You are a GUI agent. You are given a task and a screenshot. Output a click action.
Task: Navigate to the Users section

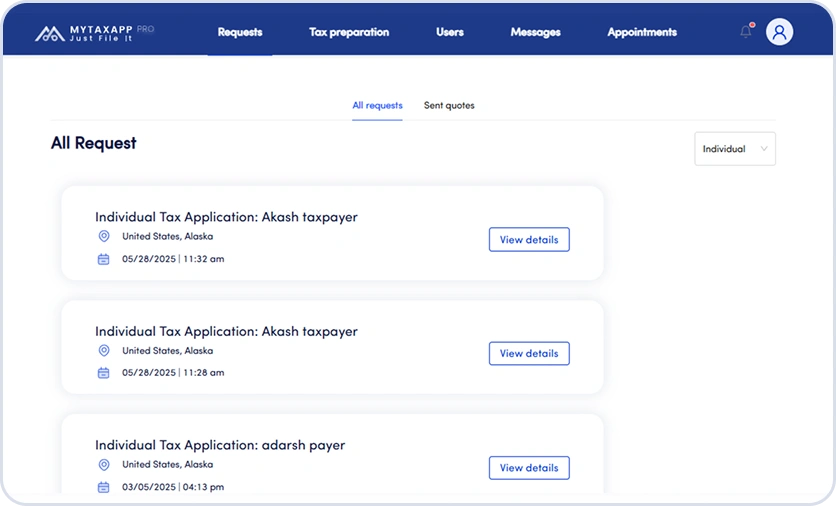(x=450, y=32)
